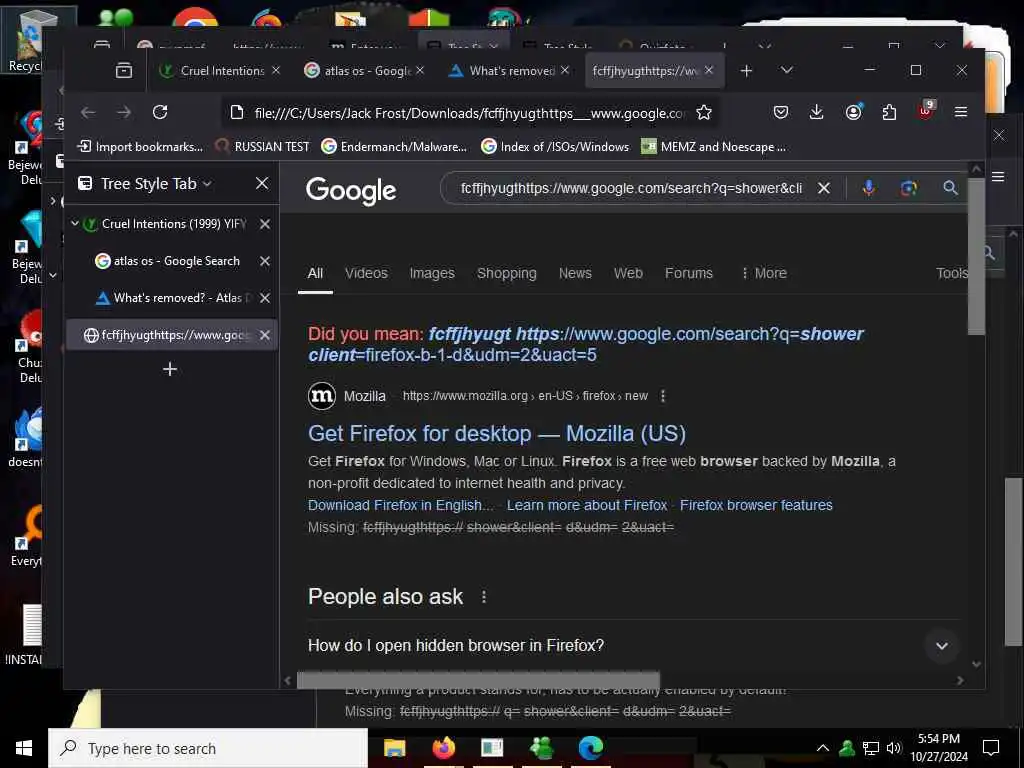
Task: Select the Images search filter
Action: [x=432, y=273]
